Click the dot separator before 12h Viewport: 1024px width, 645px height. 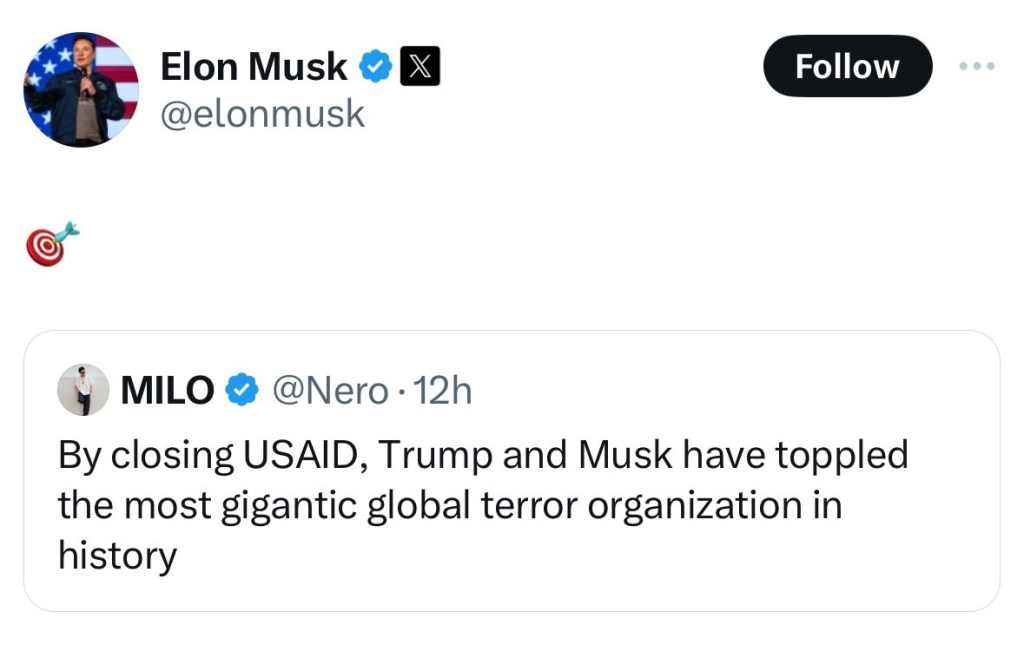pos(401,390)
